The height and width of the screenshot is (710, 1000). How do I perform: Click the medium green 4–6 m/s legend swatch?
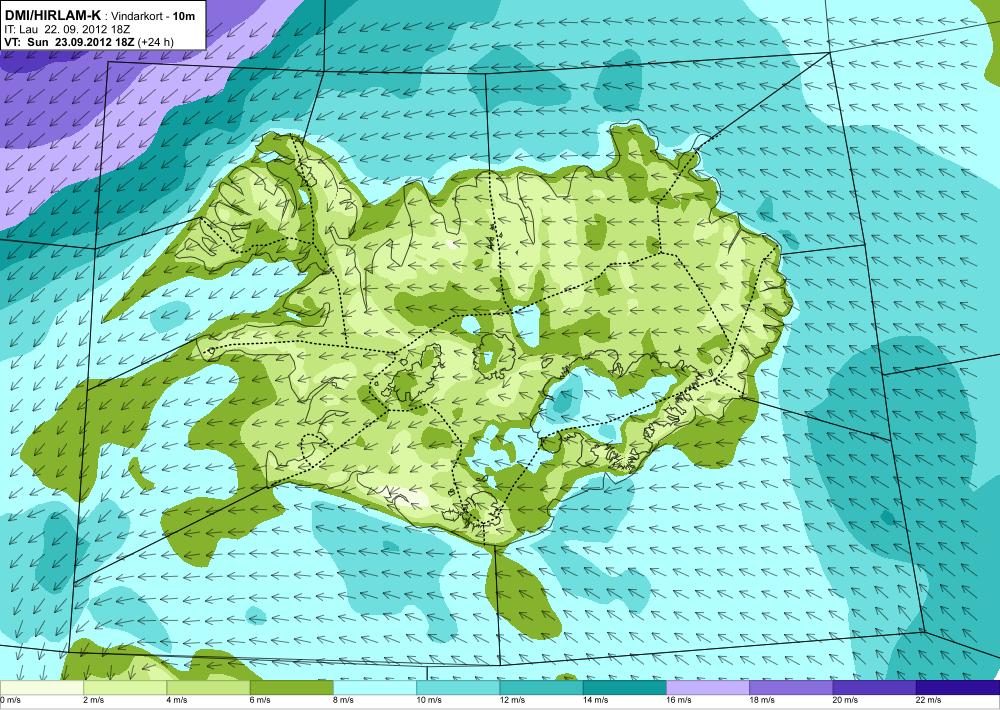click(208, 688)
